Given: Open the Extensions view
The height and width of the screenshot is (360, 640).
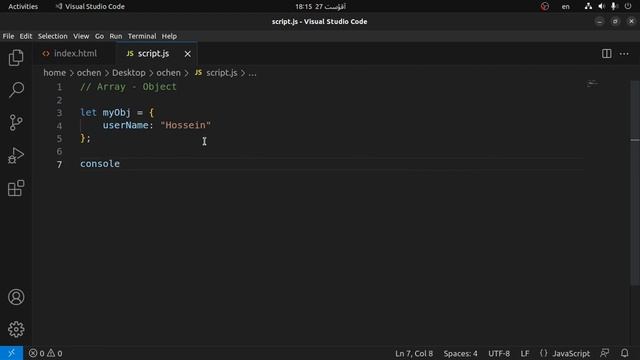Looking at the screenshot, I should tap(16, 188).
